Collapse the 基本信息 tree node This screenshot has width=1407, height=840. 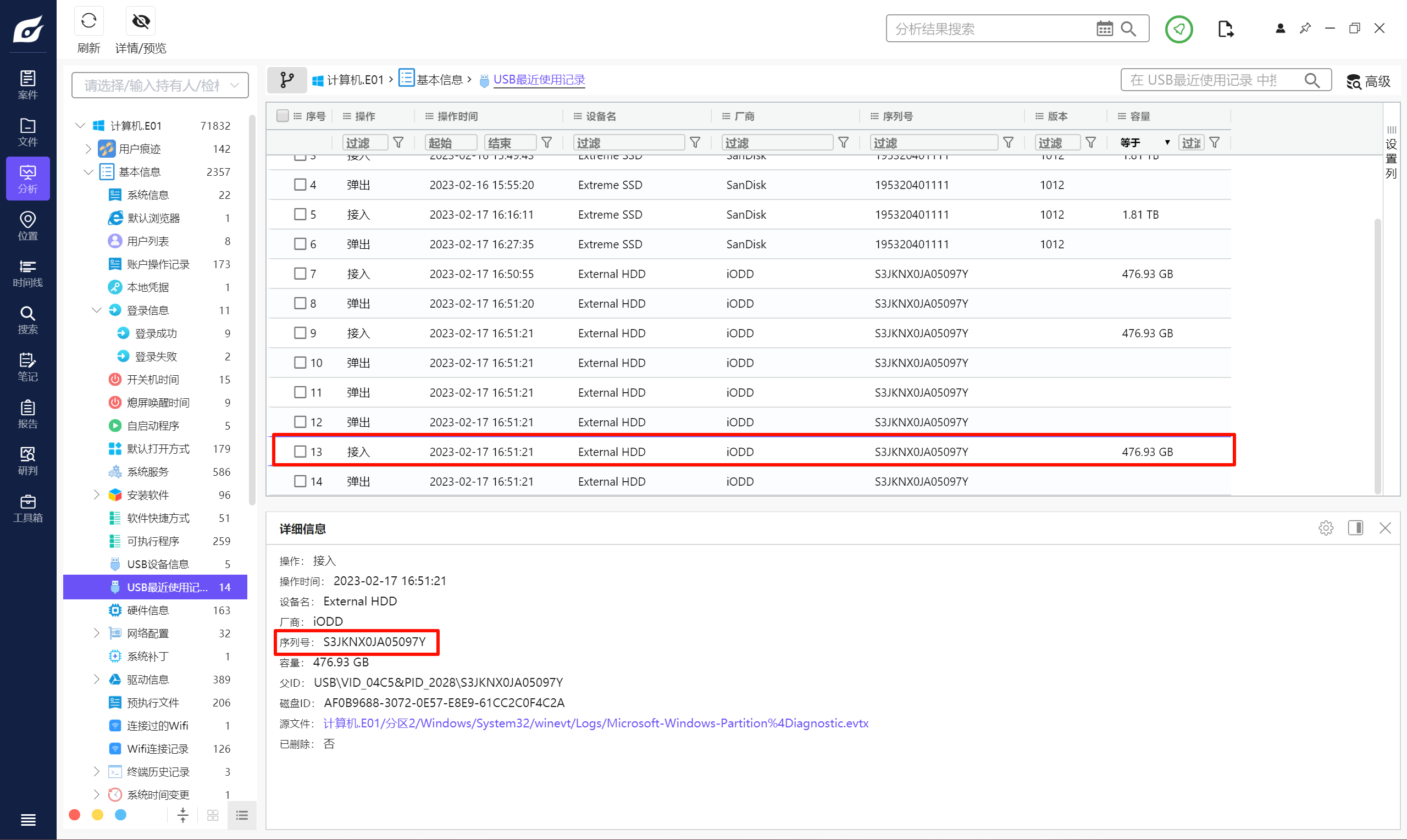tap(88, 171)
